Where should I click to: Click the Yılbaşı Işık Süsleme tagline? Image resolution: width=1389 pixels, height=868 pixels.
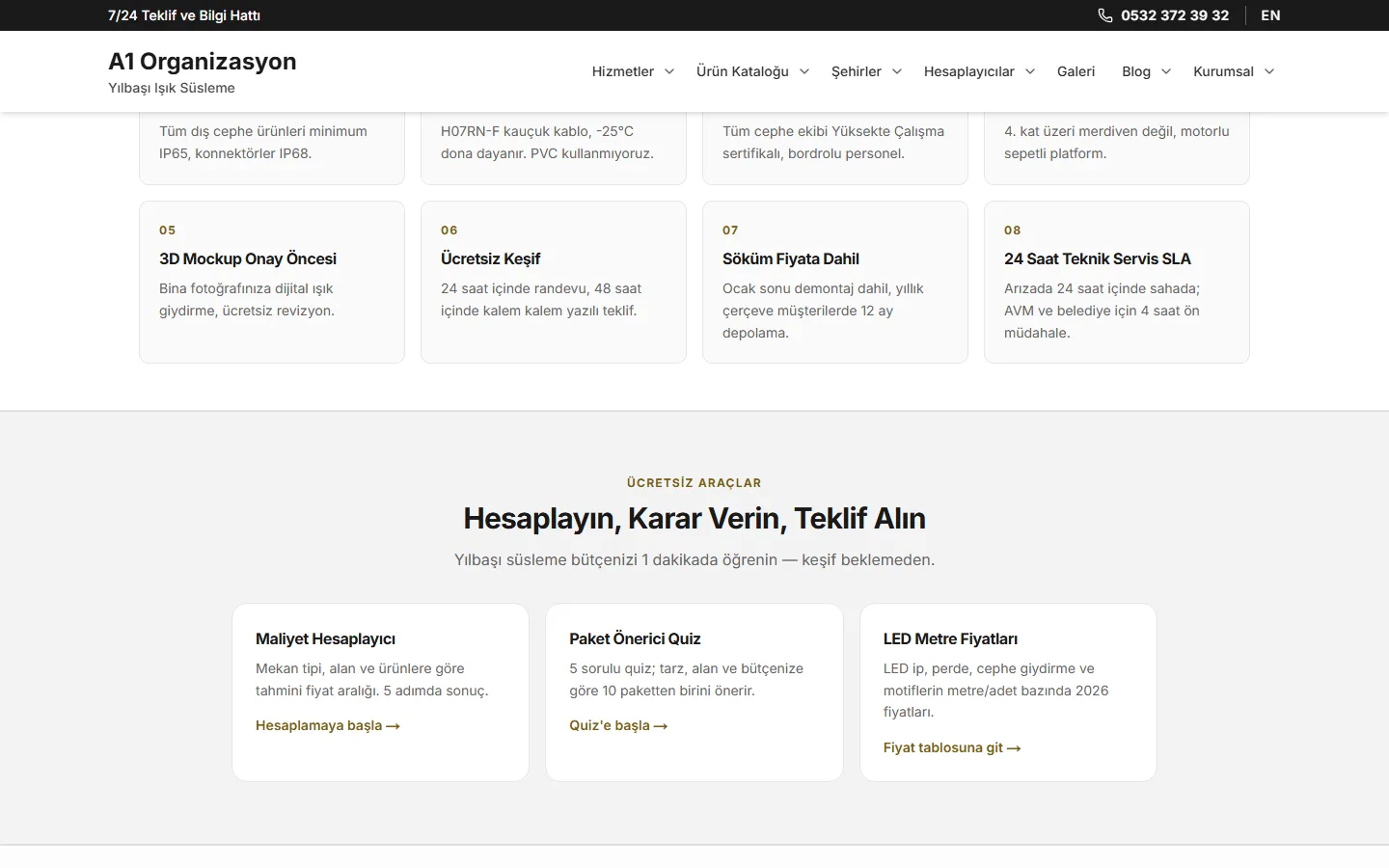click(x=172, y=88)
